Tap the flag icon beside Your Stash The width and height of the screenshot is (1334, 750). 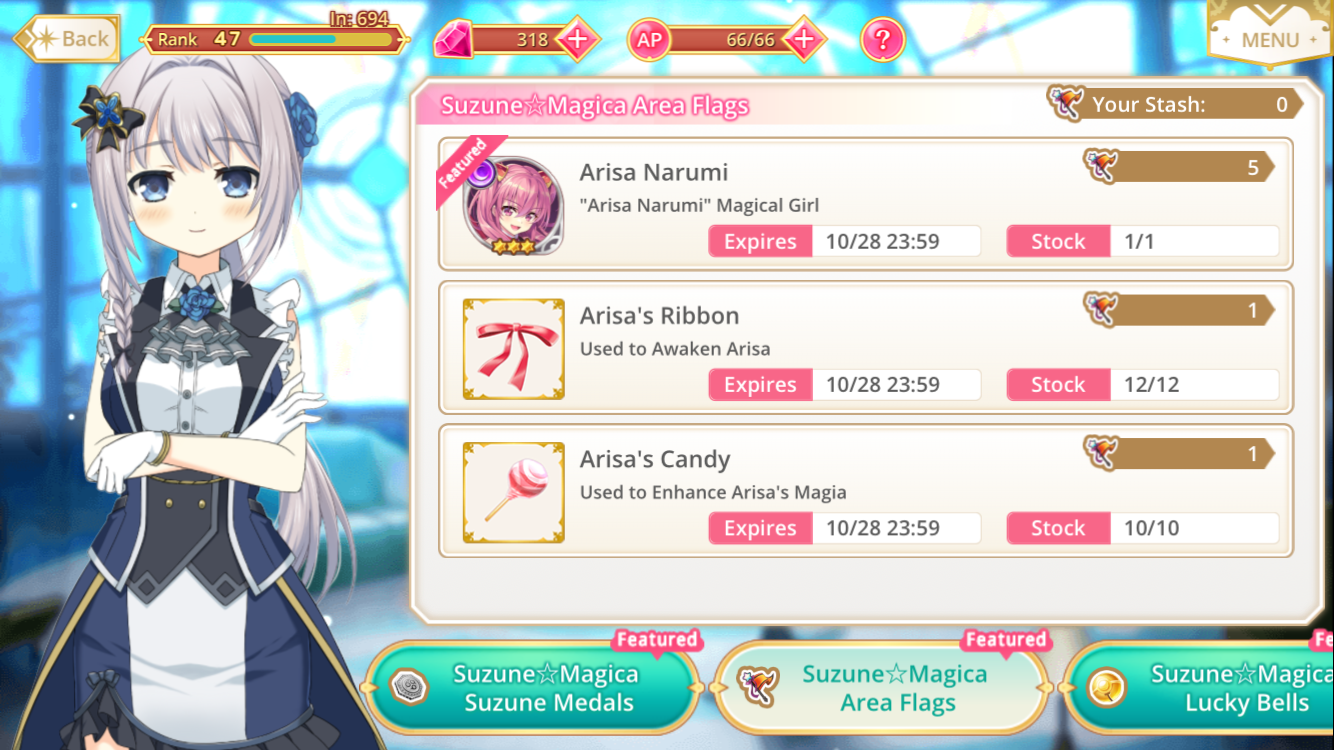click(x=1066, y=102)
